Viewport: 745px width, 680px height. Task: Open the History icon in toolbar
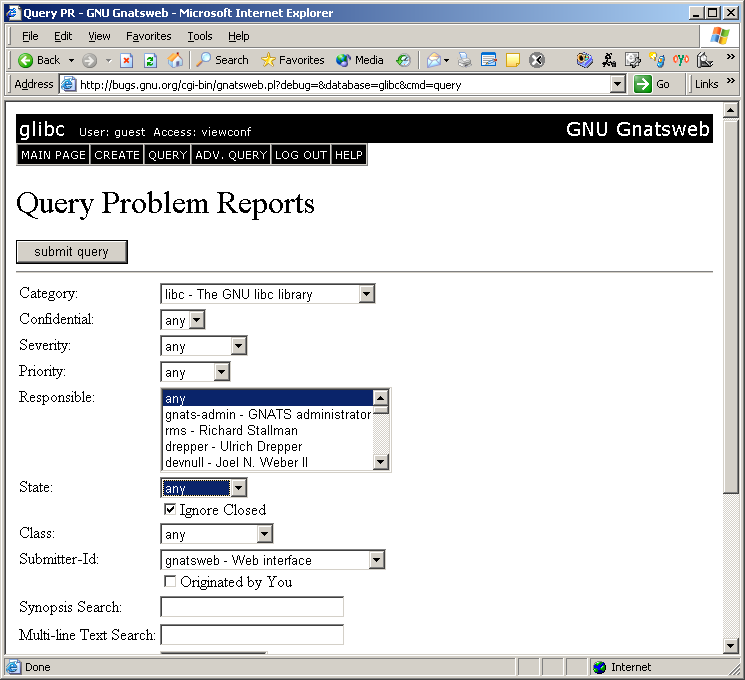[x=403, y=60]
